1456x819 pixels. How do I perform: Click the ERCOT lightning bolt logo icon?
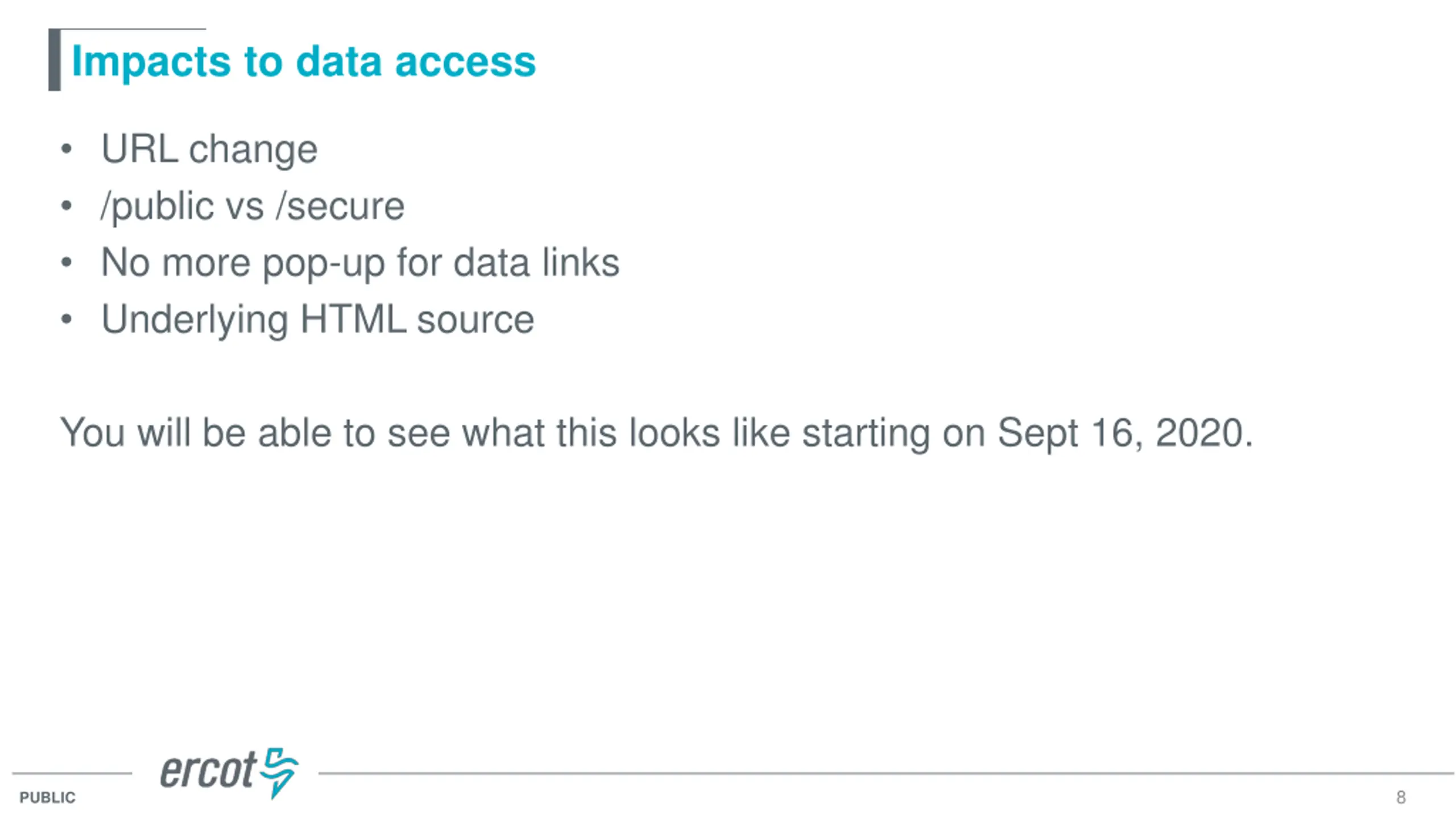pyautogui.click(x=279, y=772)
